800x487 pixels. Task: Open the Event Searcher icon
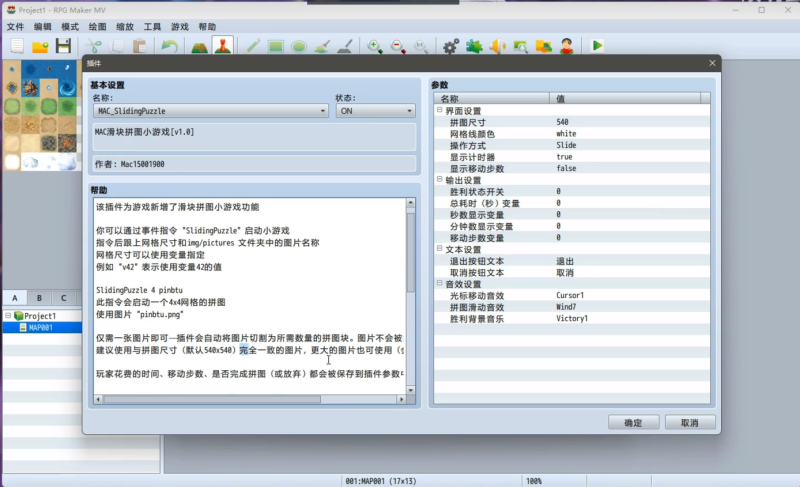point(520,46)
